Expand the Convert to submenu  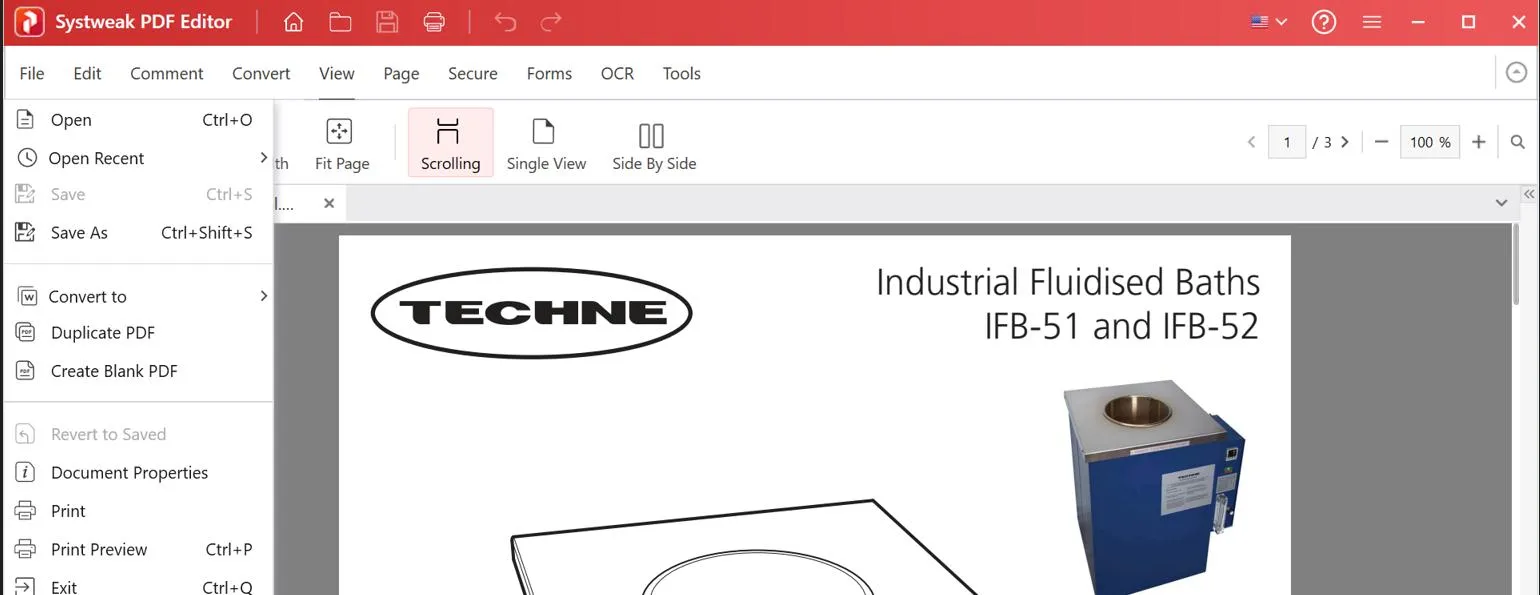pos(138,296)
